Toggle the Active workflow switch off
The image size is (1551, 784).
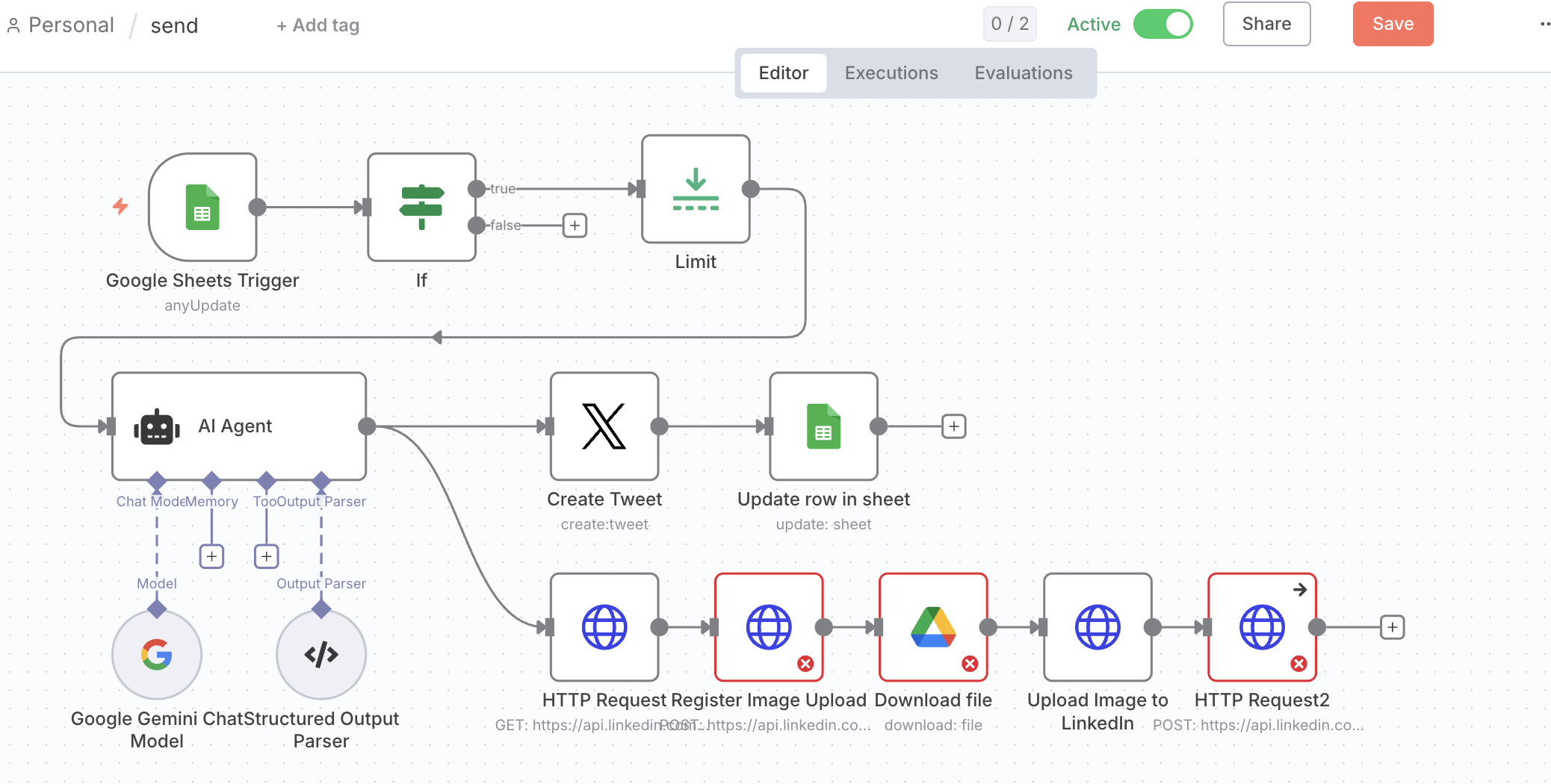click(1163, 24)
